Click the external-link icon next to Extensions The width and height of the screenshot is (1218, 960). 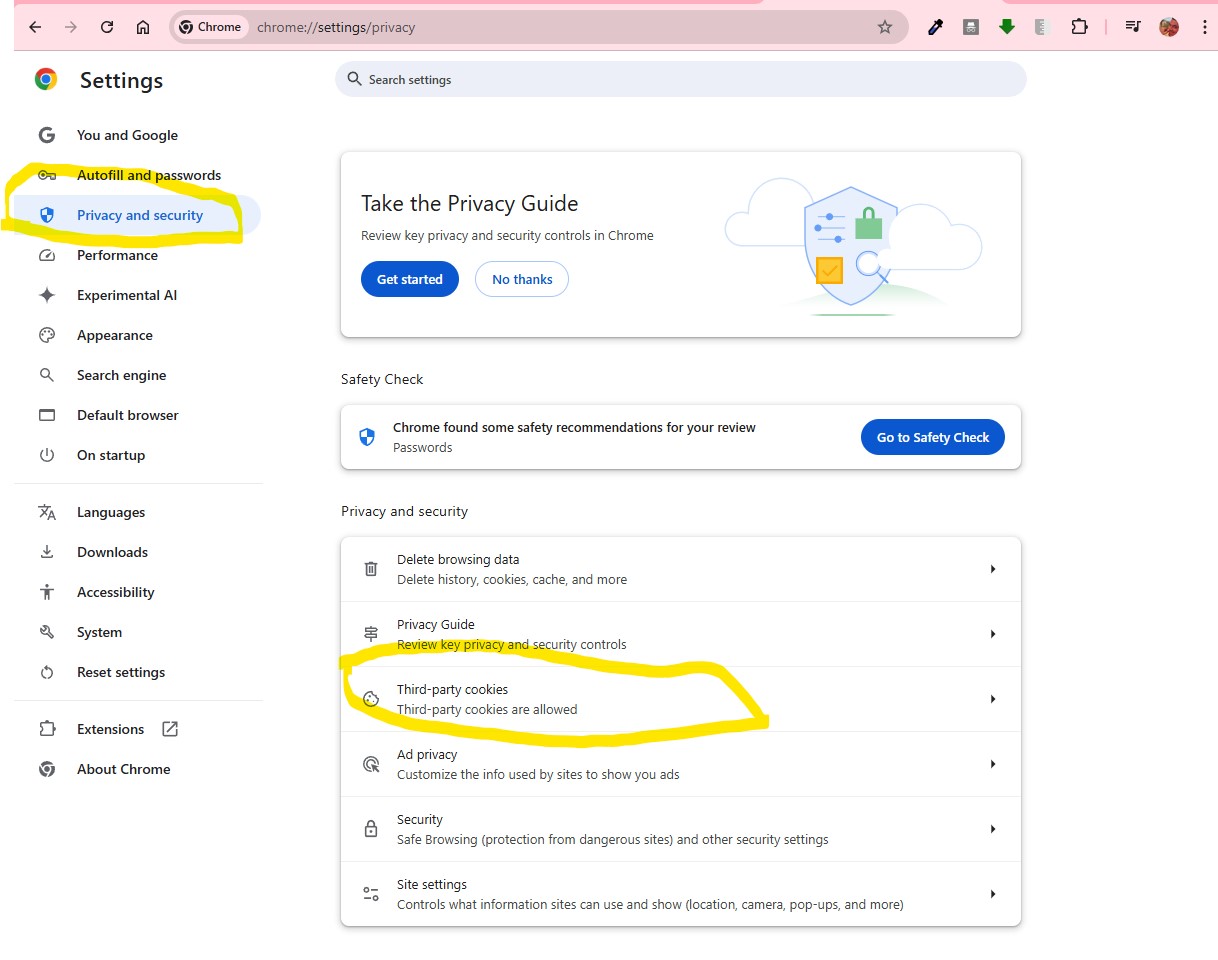(170, 729)
